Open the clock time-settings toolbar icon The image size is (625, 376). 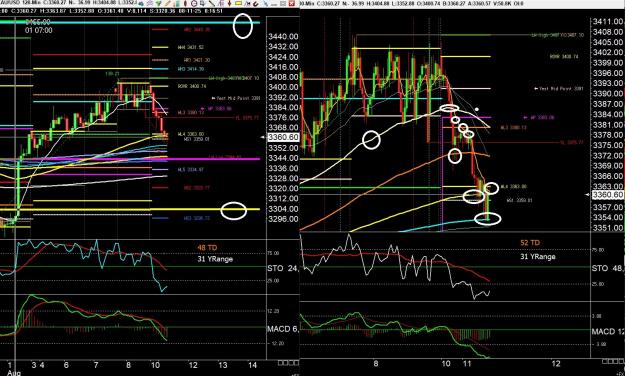[x=194, y=4]
